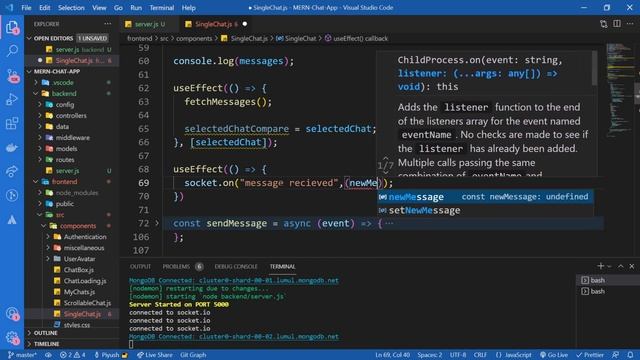The height and width of the screenshot is (360, 640).
Task: Switch to the OUTPUT panel tab
Action: 140,267
